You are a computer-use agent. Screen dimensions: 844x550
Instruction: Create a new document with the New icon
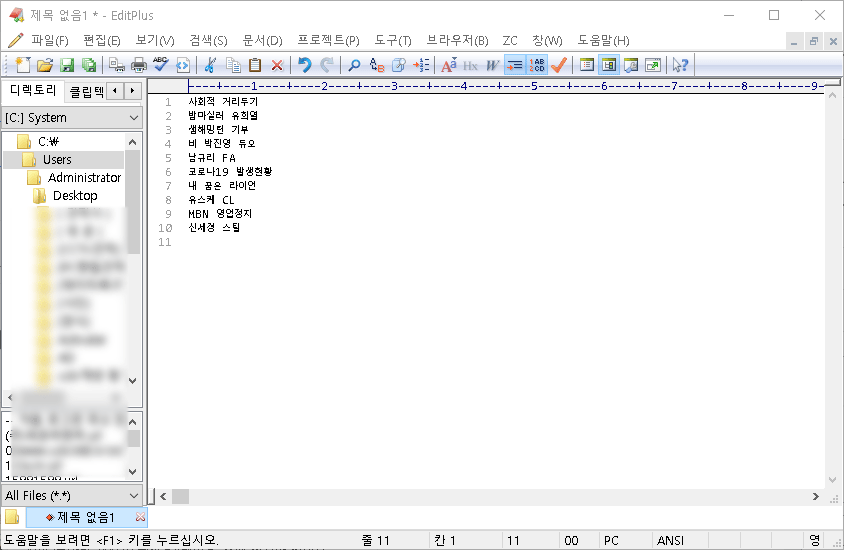point(23,65)
